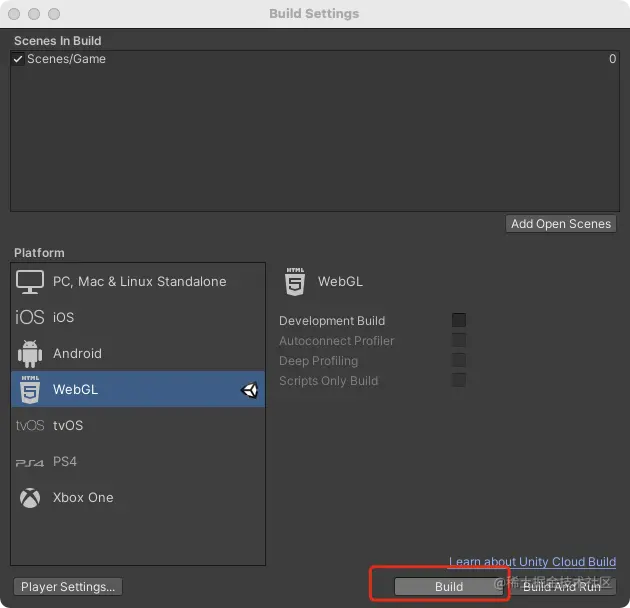
Task: Select the PS4 platform row
Action: [x=138, y=461]
